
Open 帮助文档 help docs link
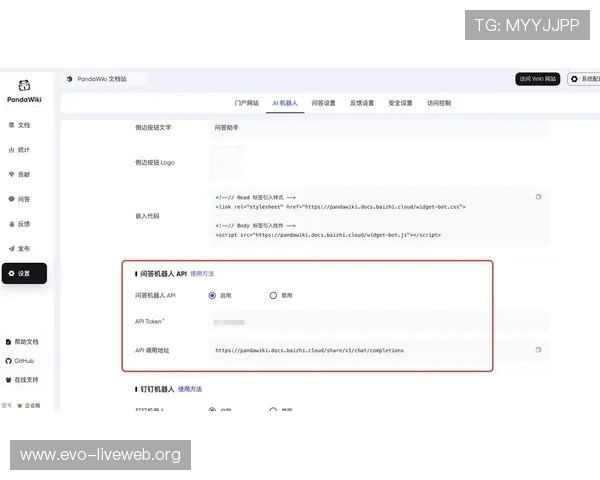coord(22,342)
